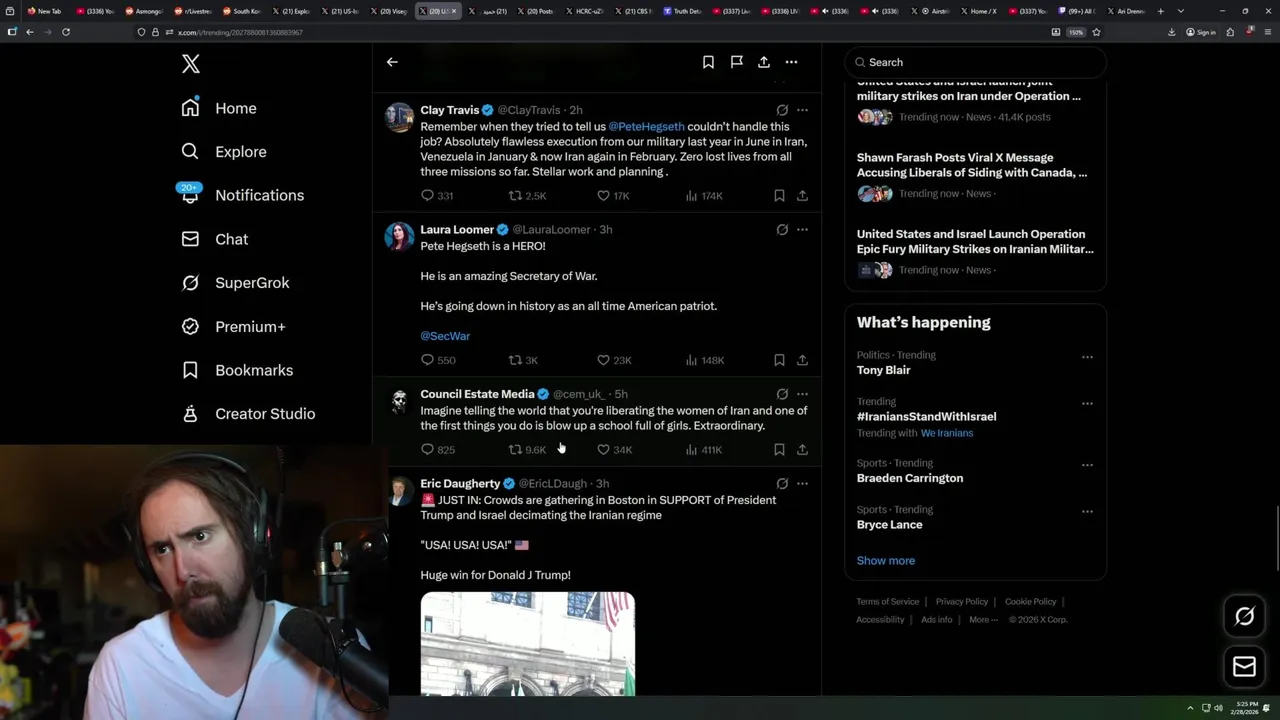Share Clay Travis post
Image resolution: width=1280 pixels, height=720 pixels.
[802, 196]
